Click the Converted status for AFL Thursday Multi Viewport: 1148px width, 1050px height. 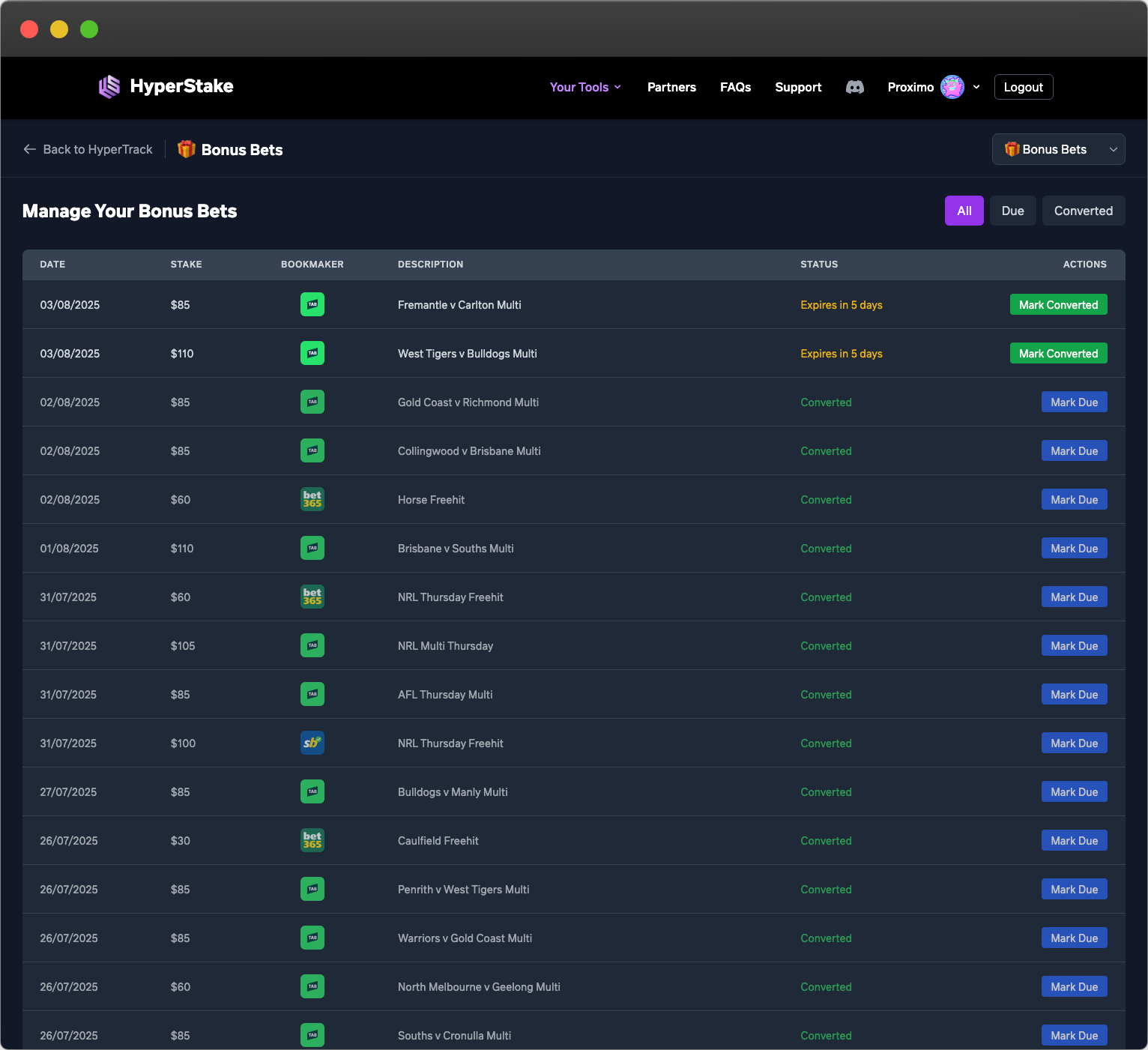(826, 695)
